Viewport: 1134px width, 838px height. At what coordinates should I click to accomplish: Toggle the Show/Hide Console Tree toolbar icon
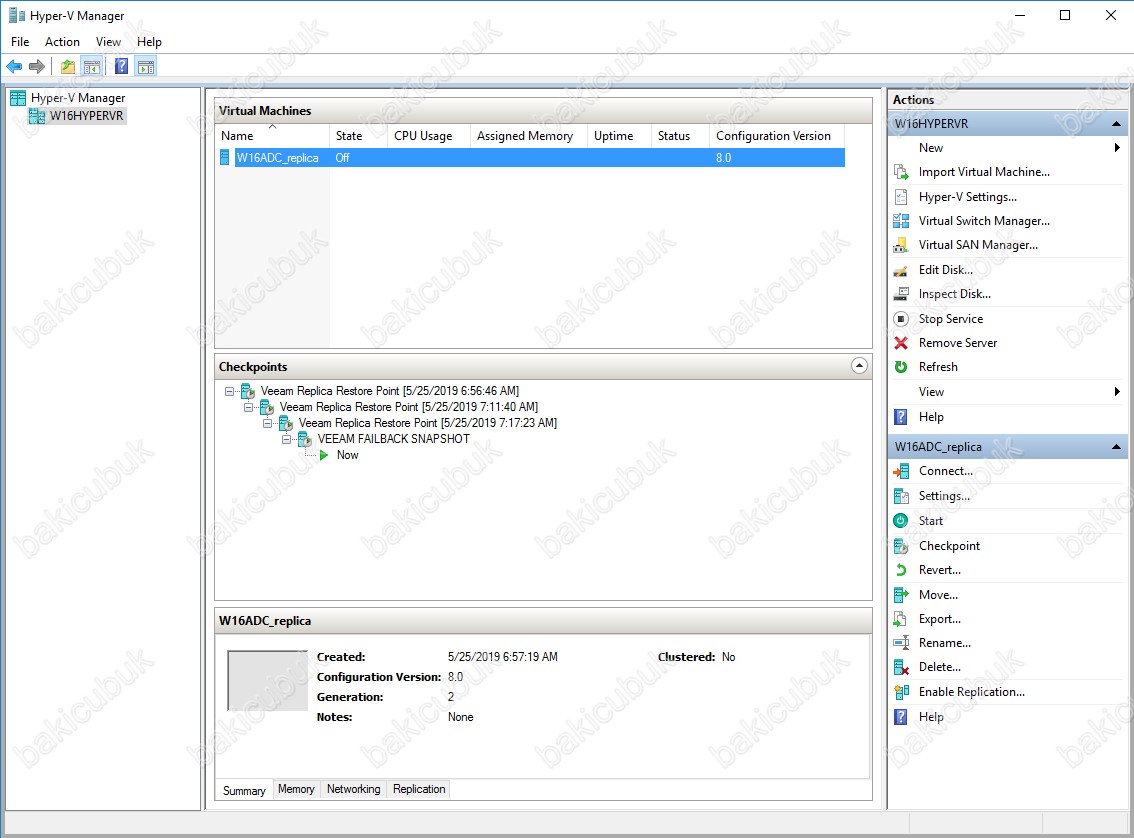click(x=92, y=67)
